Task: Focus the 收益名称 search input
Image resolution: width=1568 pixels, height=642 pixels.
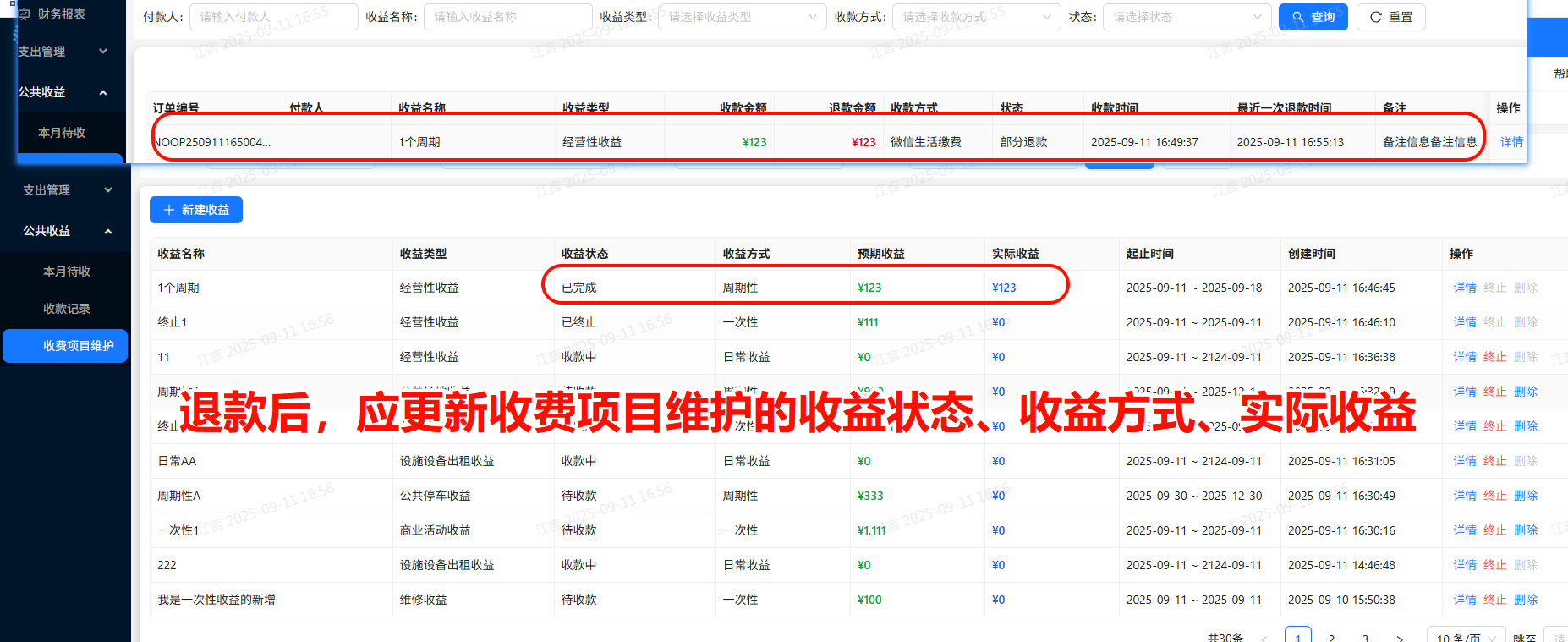Action: (x=507, y=17)
